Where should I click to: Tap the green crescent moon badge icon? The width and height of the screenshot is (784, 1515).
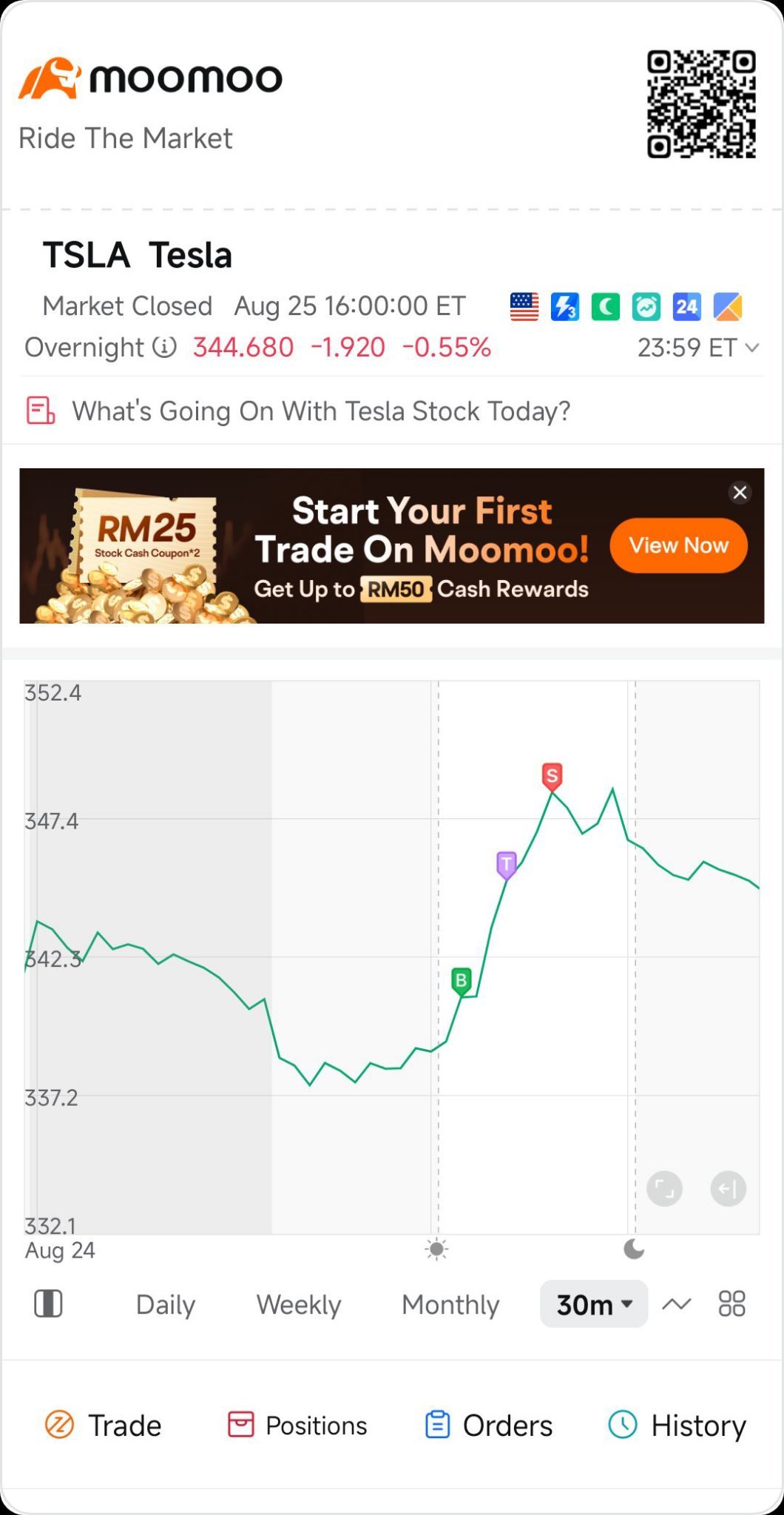(x=606, y=306)
